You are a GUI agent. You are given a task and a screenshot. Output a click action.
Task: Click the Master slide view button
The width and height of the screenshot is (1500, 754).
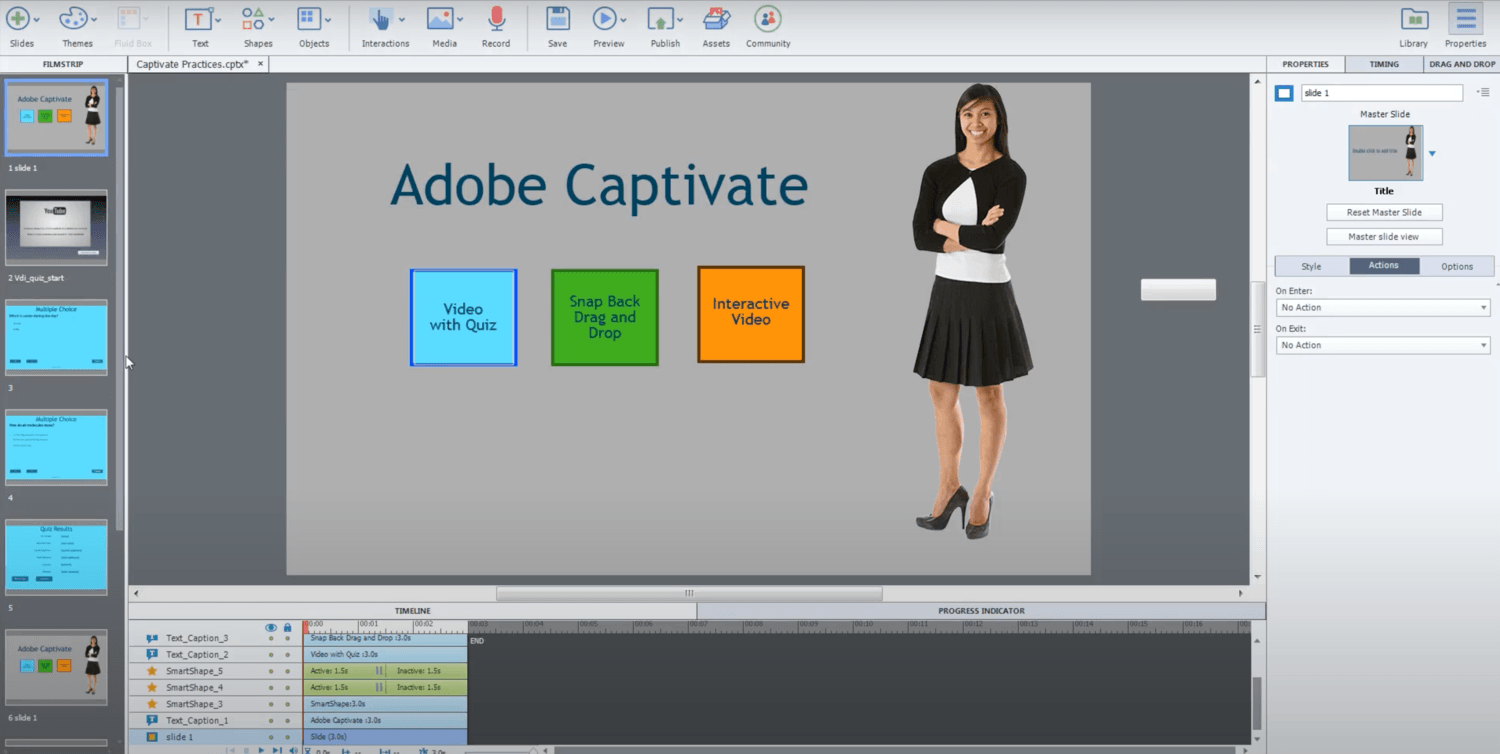coord(1384,237)
